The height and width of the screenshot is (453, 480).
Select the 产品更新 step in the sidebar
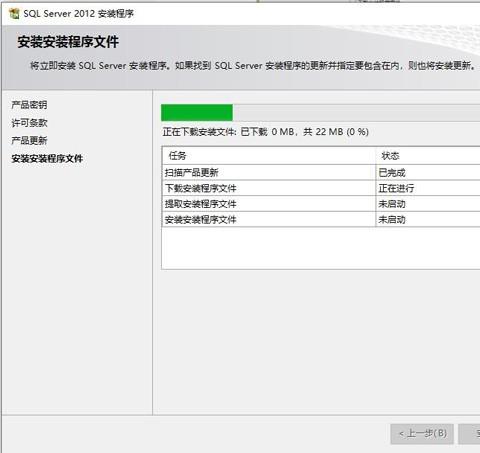29,141
